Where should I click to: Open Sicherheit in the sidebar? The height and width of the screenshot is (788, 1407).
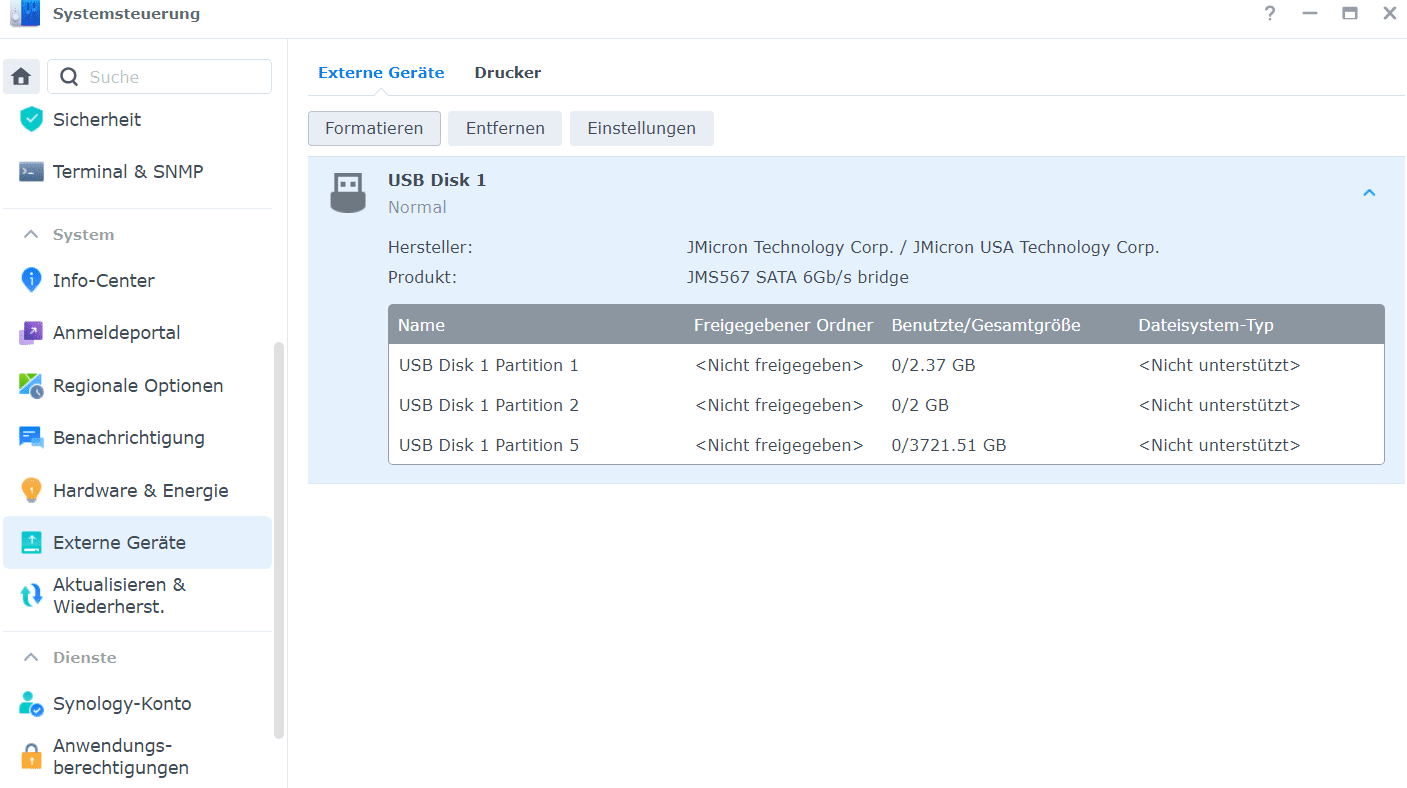(x=137, y=119)
